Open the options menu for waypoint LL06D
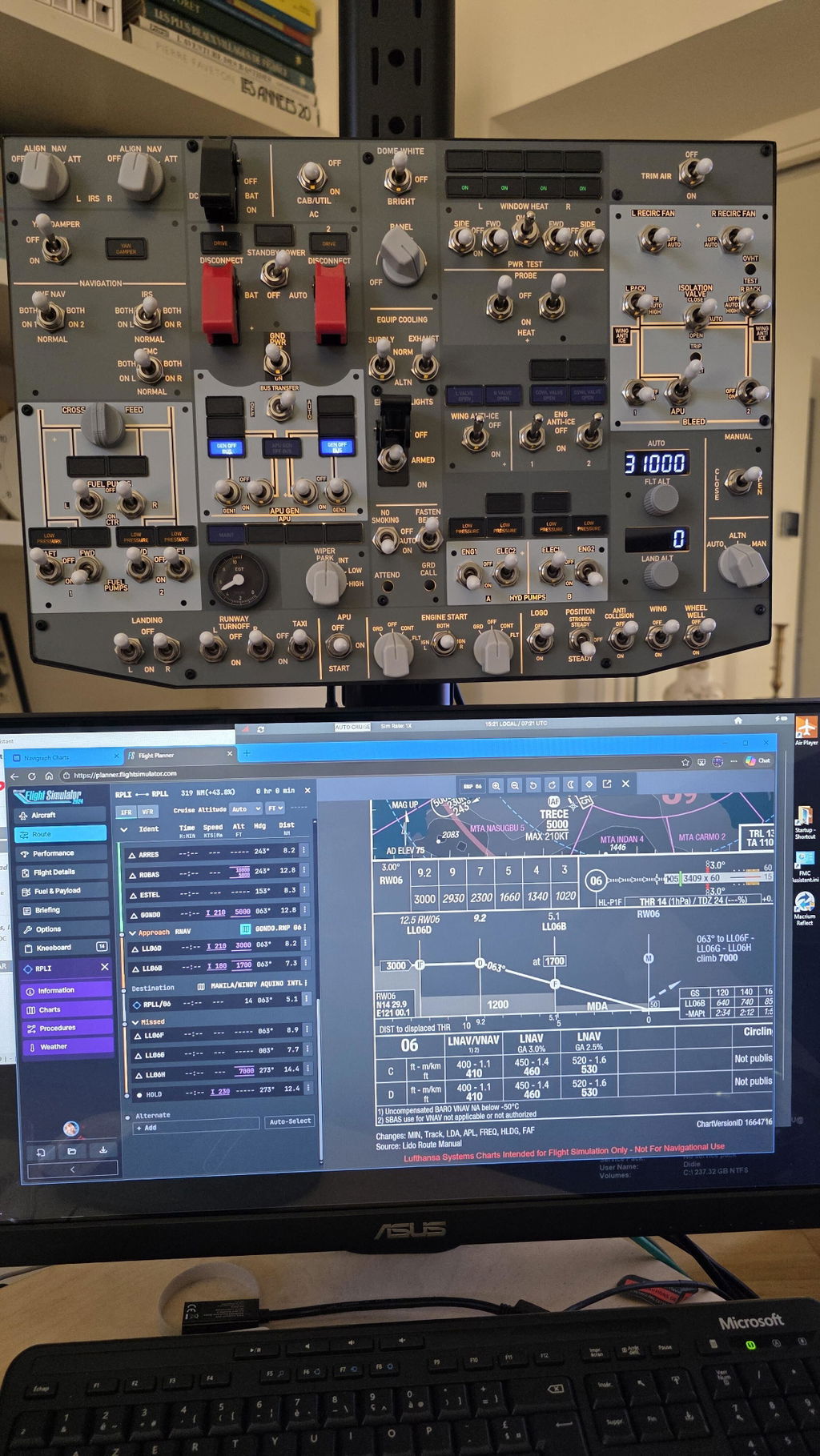Viewport: 820px width, 1456px height. (x=306, y=944)
